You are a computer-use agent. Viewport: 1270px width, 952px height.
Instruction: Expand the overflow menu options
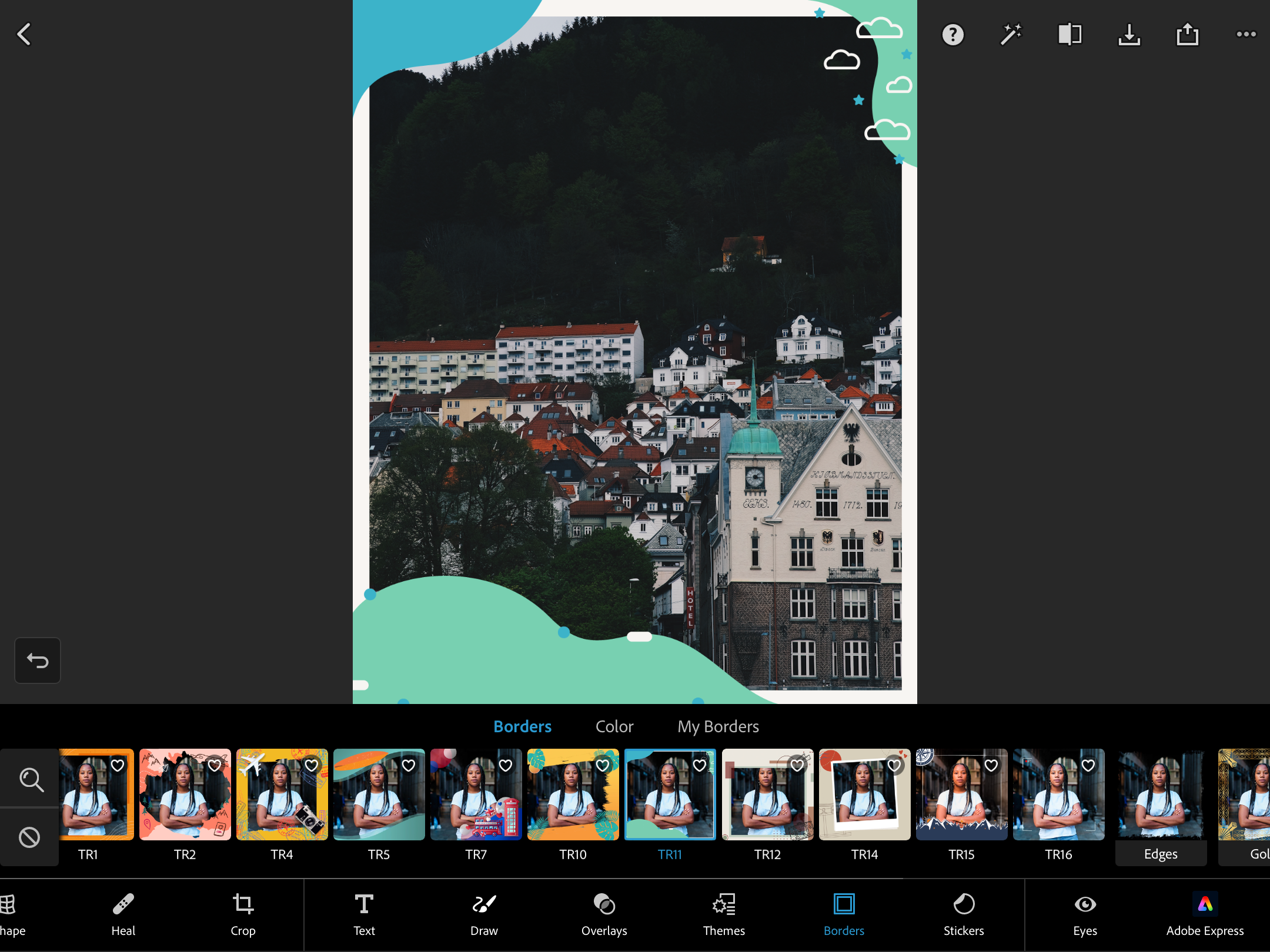(1246, 34)
